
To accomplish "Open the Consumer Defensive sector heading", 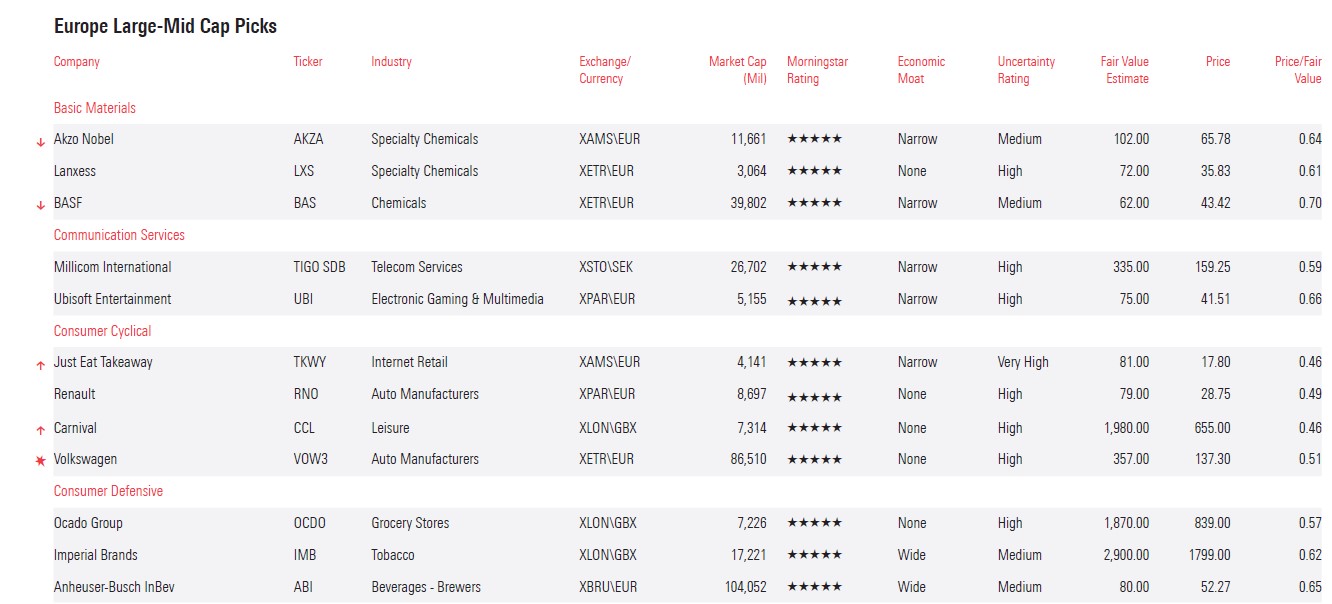I will (x=108, y=491).
